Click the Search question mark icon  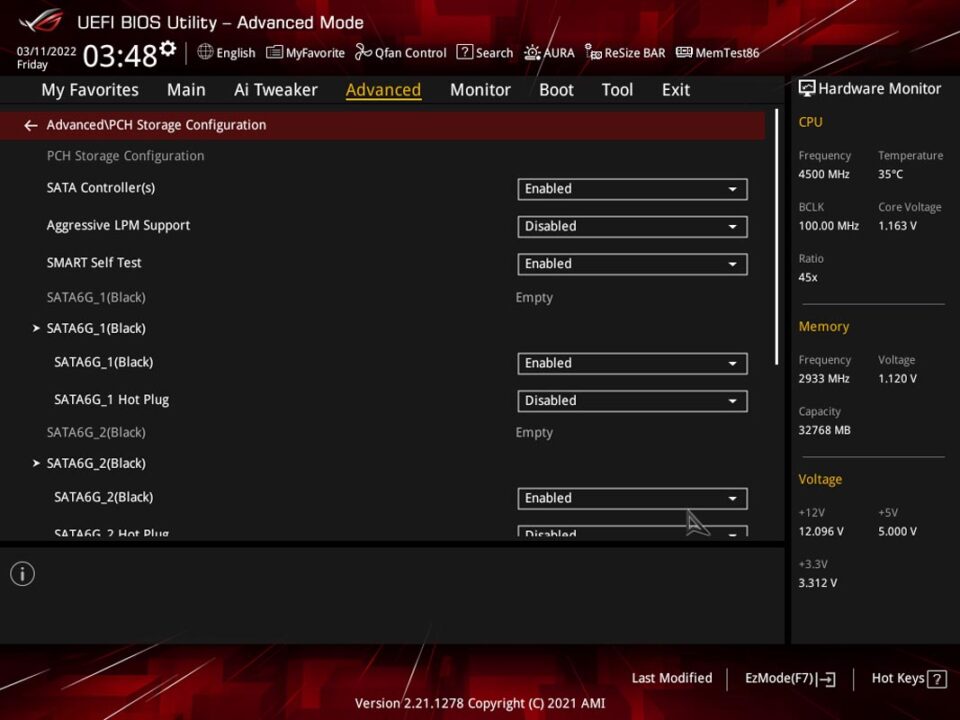[465, 52]
